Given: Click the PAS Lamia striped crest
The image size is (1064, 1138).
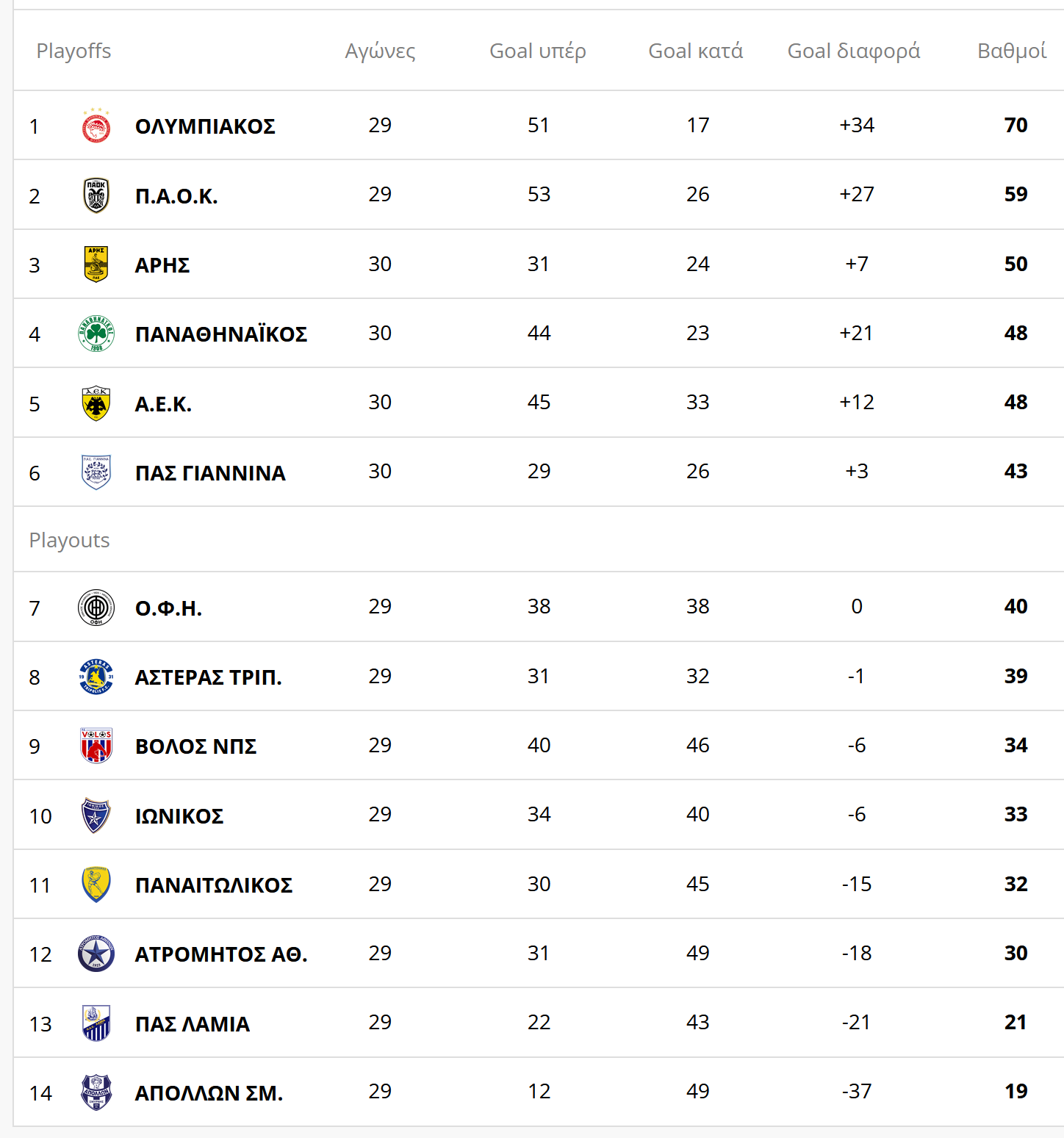Looking at the screenshot, I should [x=96, y=1023].
